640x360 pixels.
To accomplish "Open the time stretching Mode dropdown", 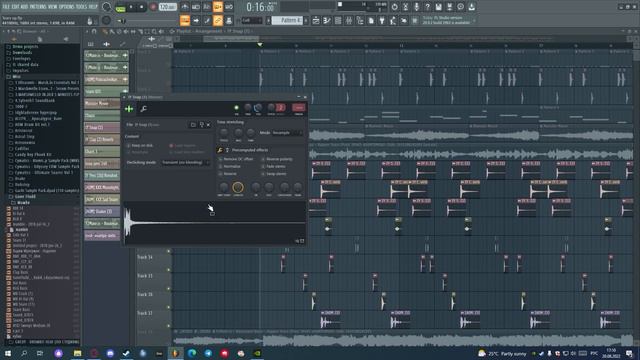I will click(287, 133).
